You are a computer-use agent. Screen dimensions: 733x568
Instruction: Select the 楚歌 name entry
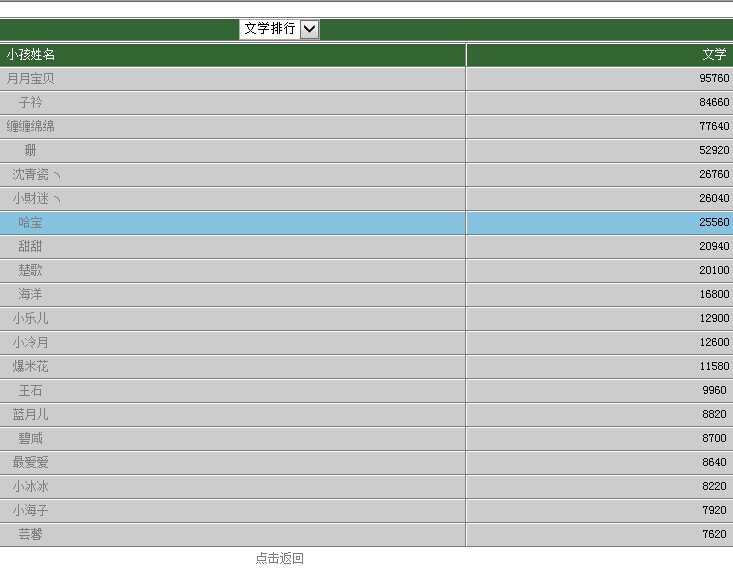(x=30, y=270)
